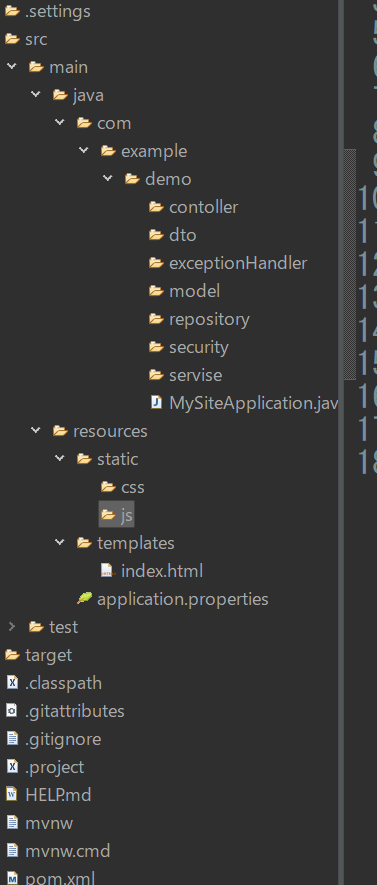Click the demo folder icon
Viewport: 377px width, 885px height.
(x=132, y=179)
